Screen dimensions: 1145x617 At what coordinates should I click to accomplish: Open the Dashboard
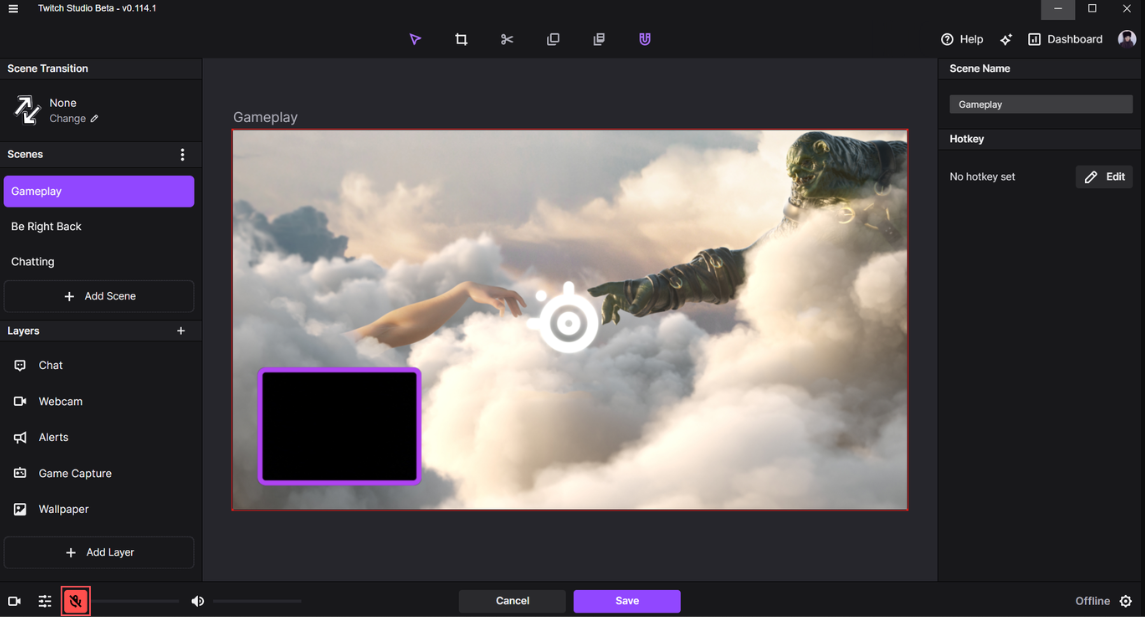pyautogui.click(x=1065, y=39)
